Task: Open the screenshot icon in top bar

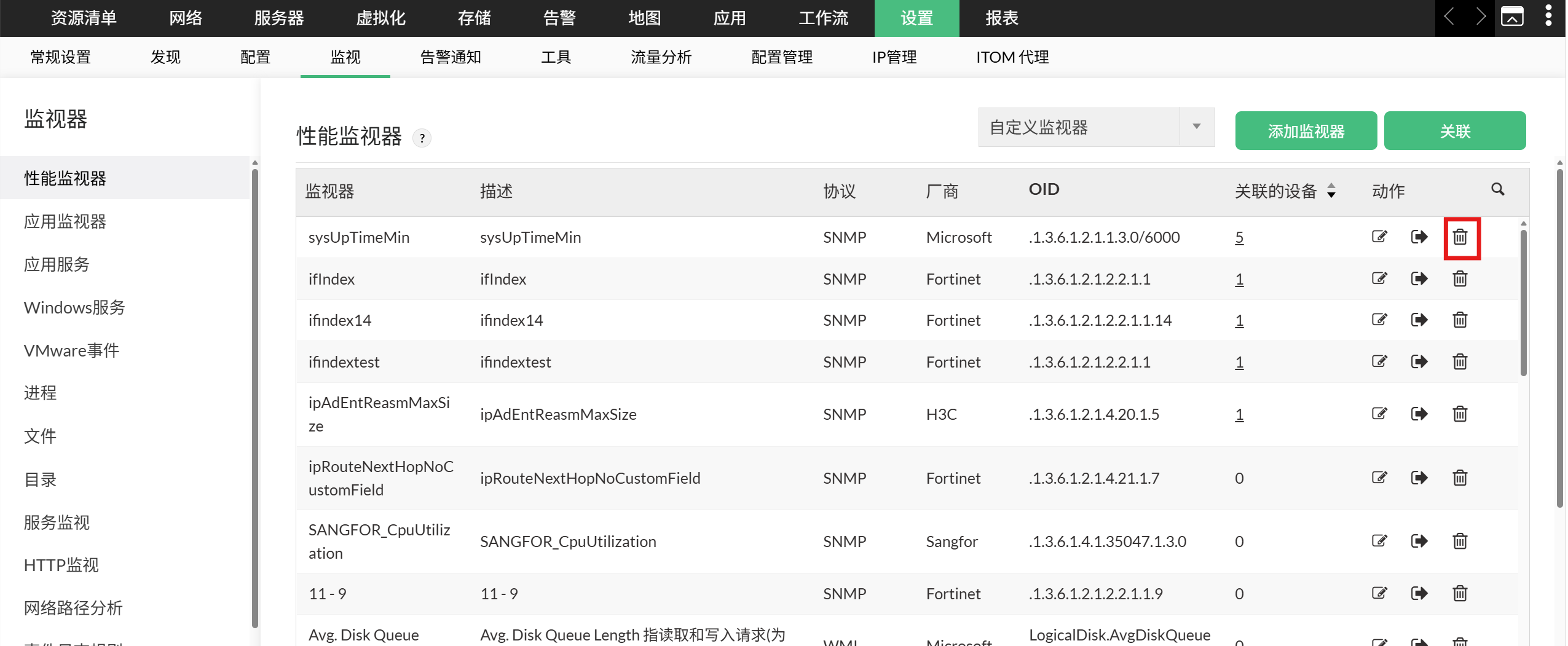Action: pyautogui.click(x=1511, y=17)
